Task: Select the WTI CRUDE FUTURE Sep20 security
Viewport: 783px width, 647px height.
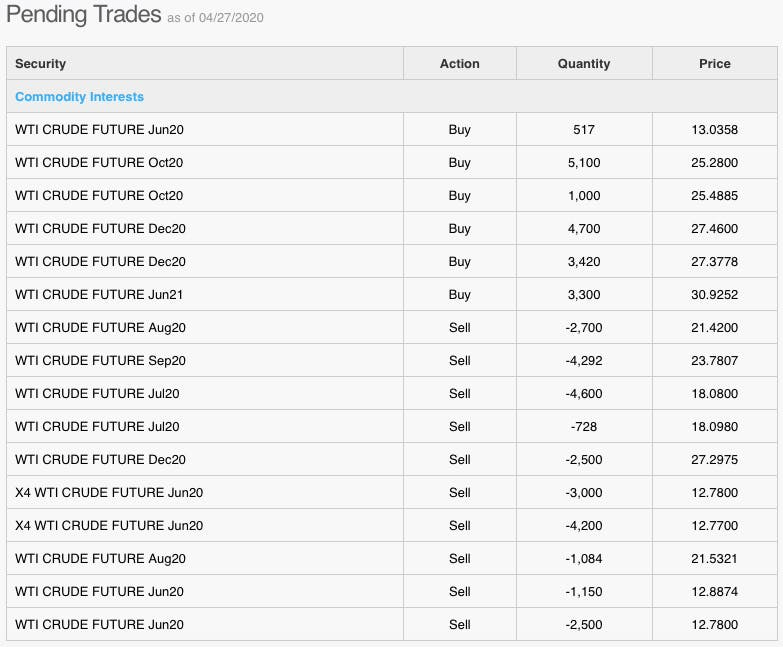Action: tap(100, 361)
